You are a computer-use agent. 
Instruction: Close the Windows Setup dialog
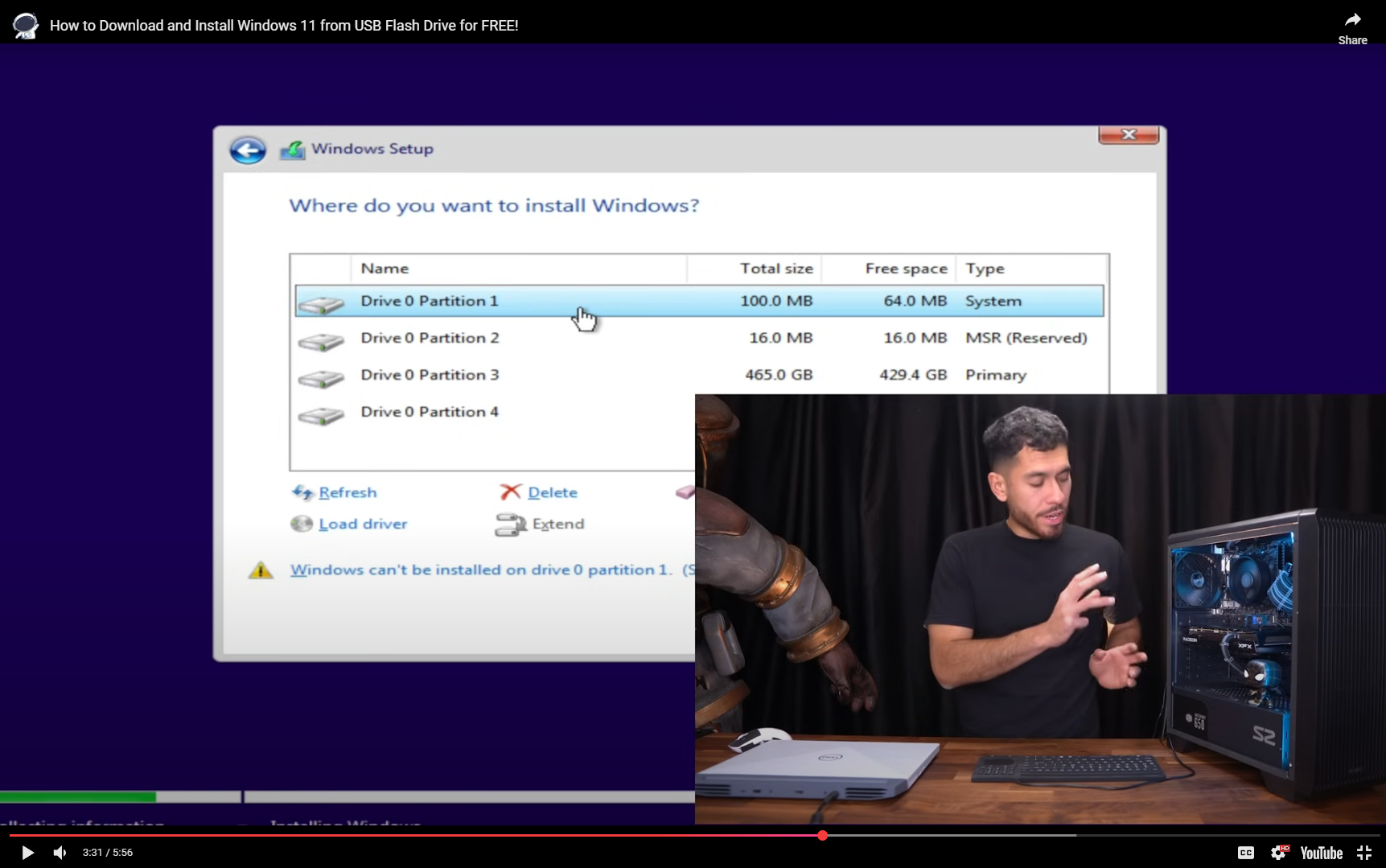(x=1129, y=135)
